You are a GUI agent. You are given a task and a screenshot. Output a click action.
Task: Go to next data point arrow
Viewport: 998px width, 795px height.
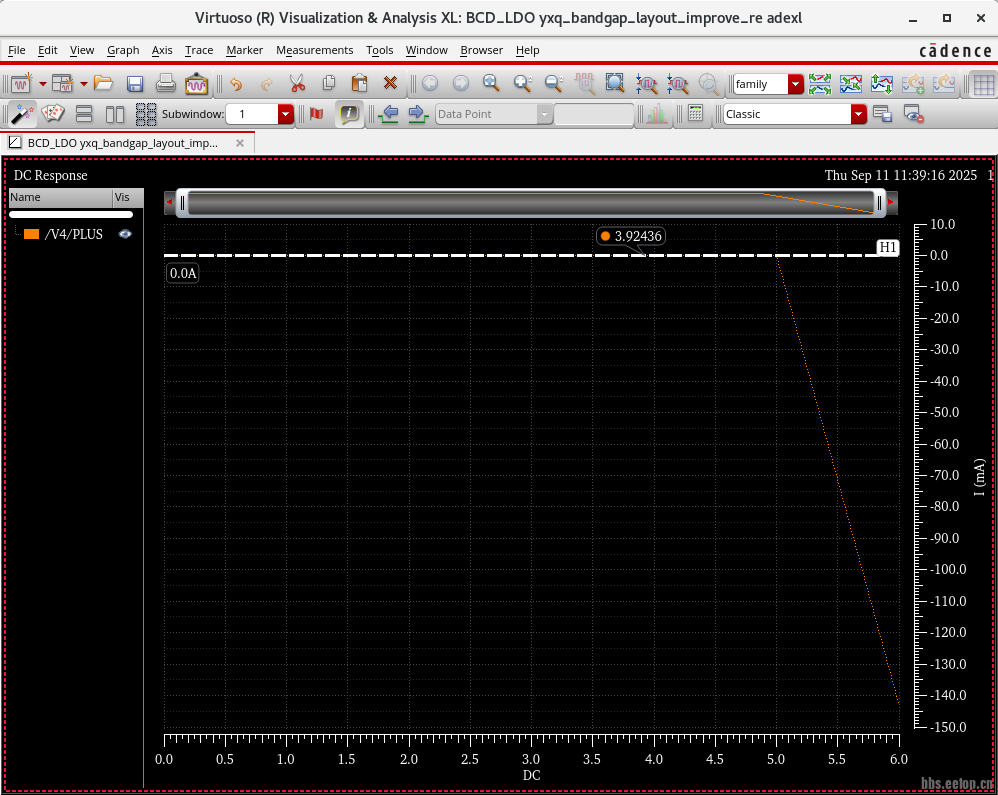pos(418,114)
